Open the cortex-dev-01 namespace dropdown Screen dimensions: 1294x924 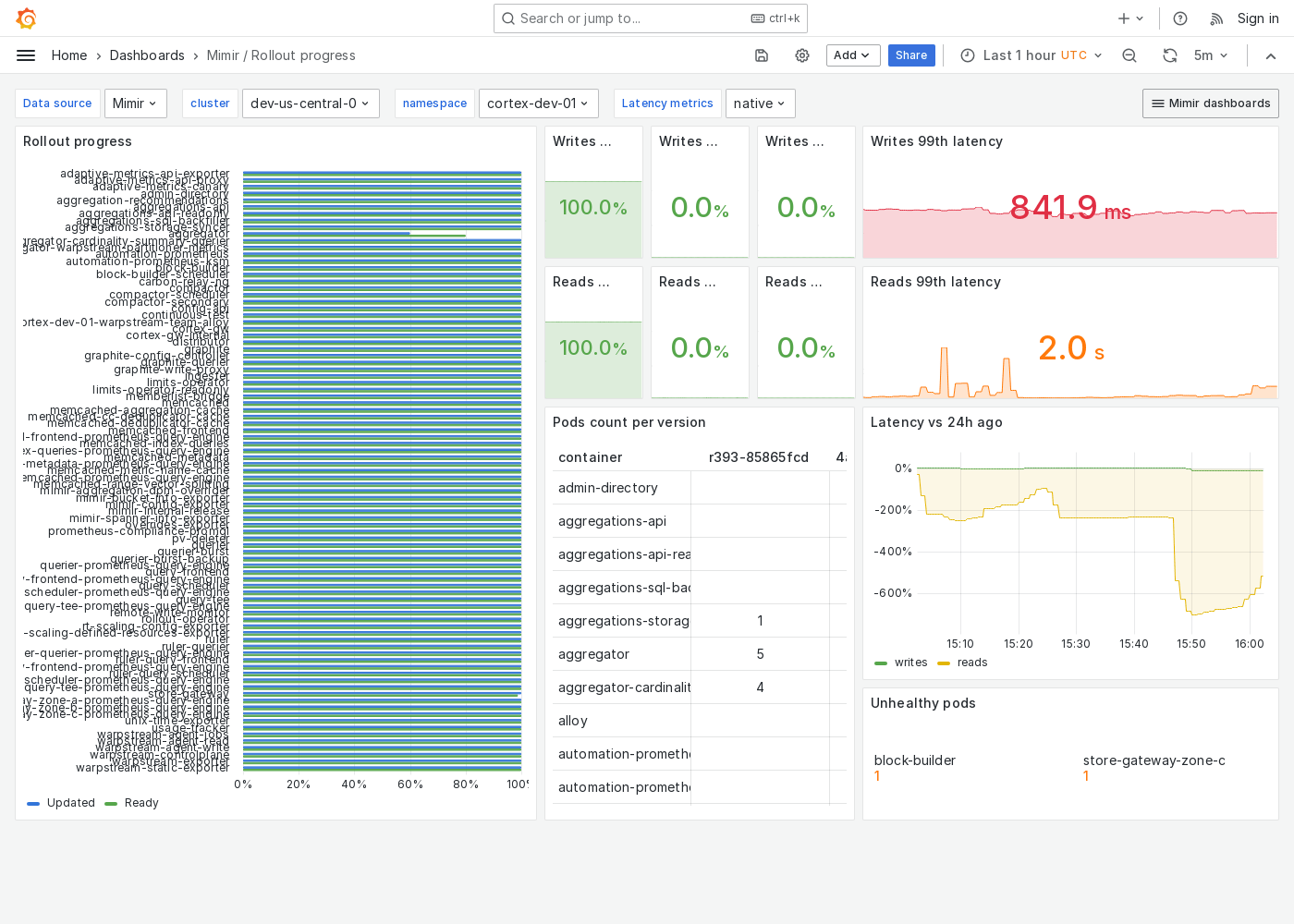point(538,103)
